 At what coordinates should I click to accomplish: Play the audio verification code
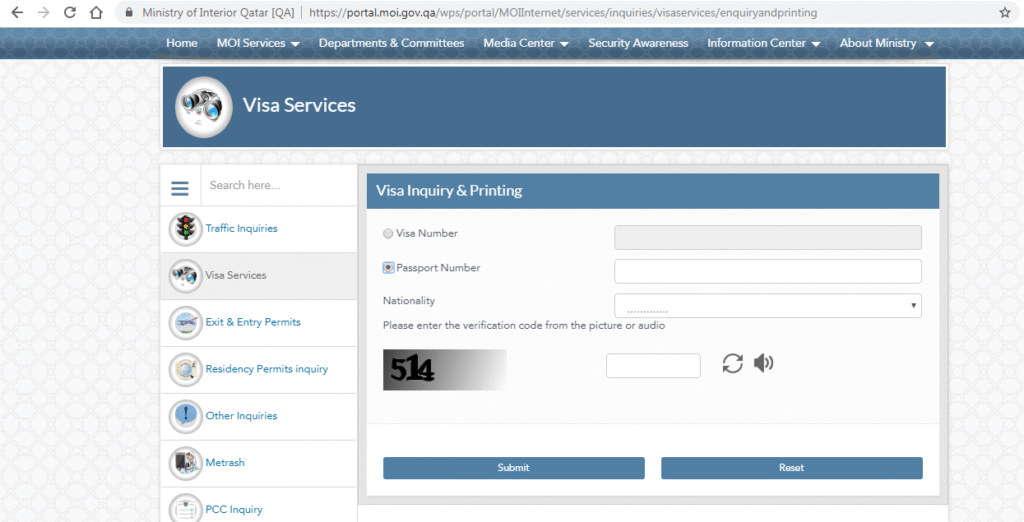click(x=764, y=363)
